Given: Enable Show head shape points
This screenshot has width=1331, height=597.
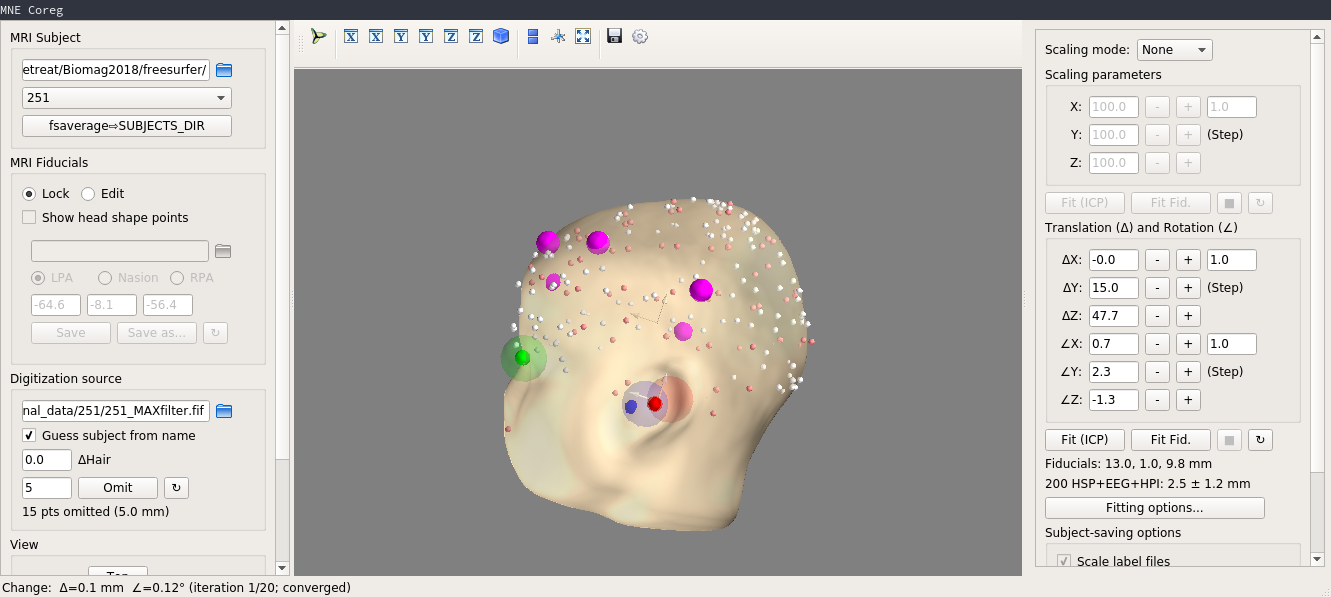Looking at the screenshot, I should pyautogui.click(x=29, y=217).
